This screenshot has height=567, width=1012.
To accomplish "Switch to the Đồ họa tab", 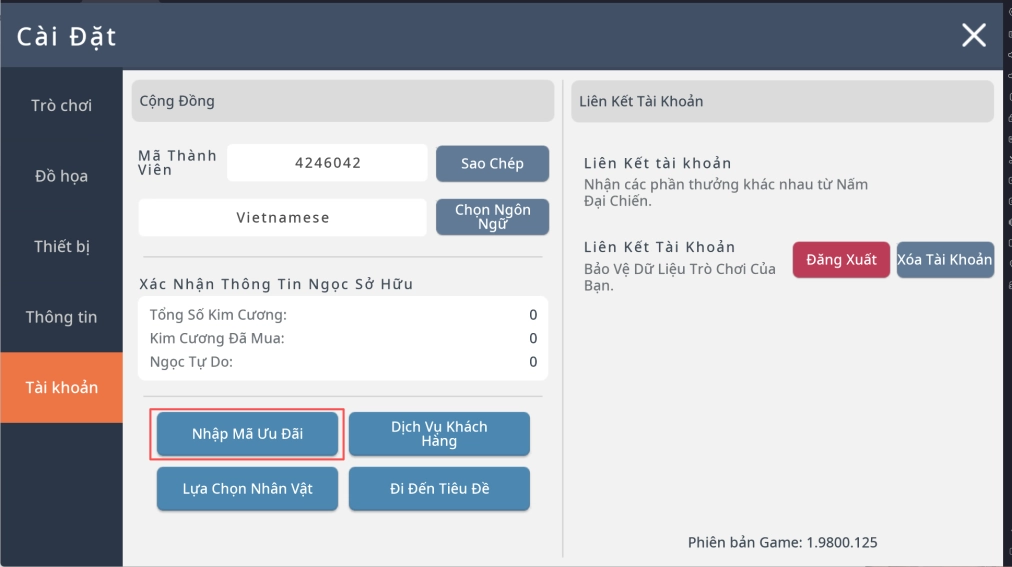I will (x=61, y=176).
